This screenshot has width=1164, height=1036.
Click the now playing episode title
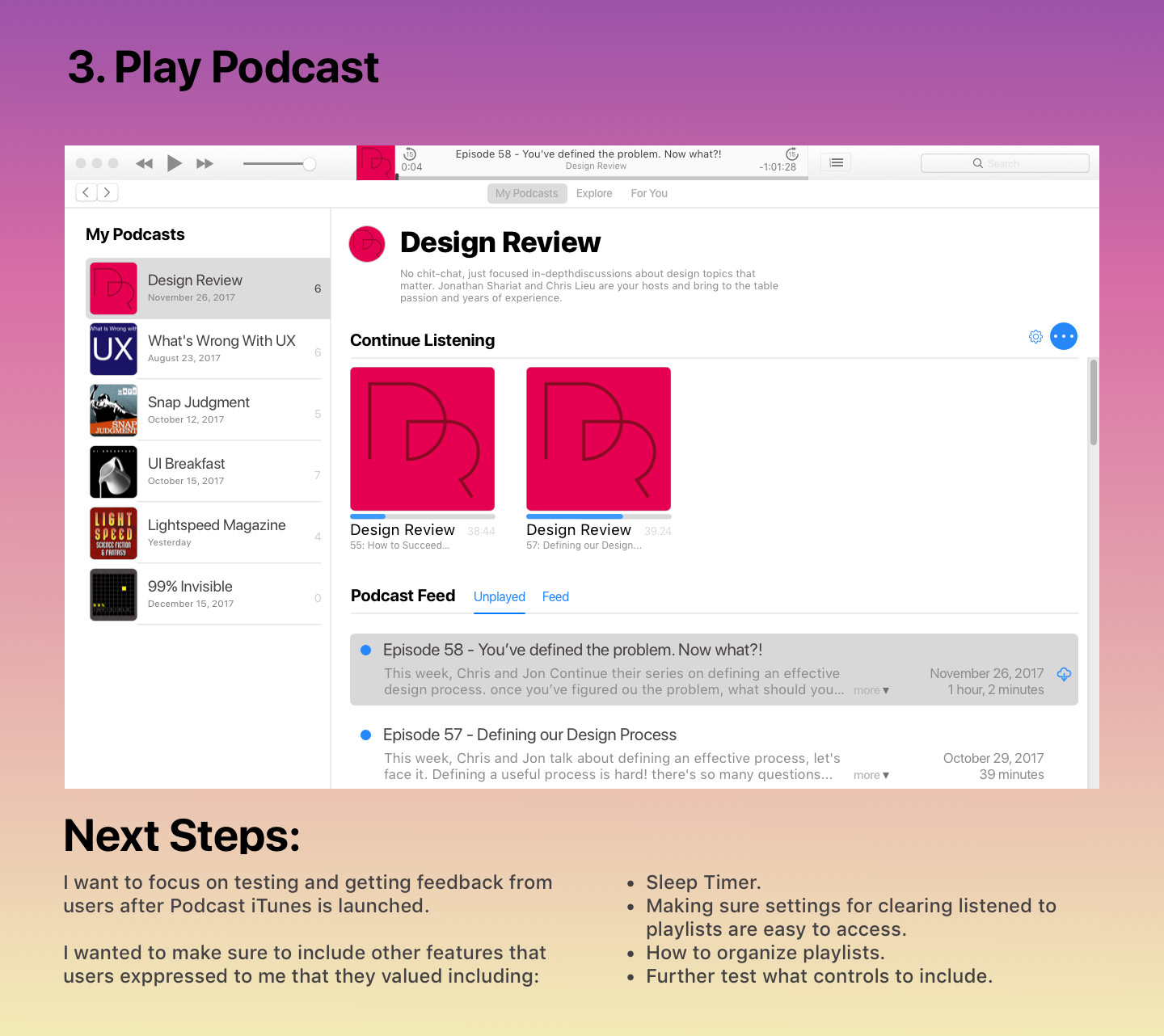pyautogui.click(x=588, y=154)
